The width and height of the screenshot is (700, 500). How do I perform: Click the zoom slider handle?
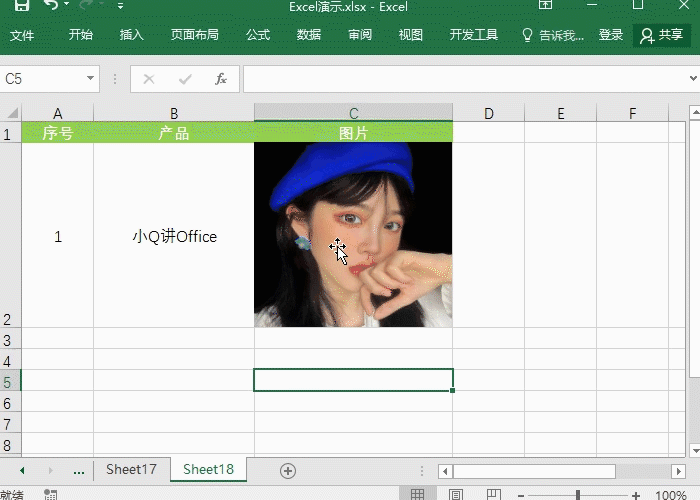coord(578,494)
